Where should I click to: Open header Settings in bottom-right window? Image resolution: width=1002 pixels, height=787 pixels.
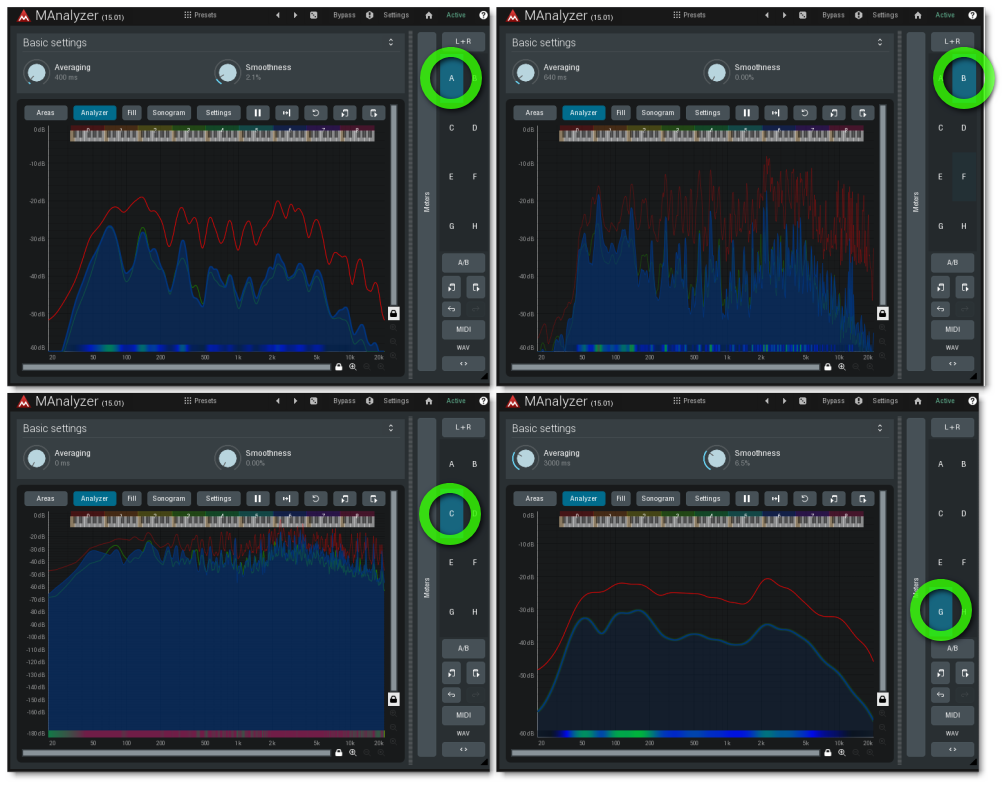(x=885, y=401)
